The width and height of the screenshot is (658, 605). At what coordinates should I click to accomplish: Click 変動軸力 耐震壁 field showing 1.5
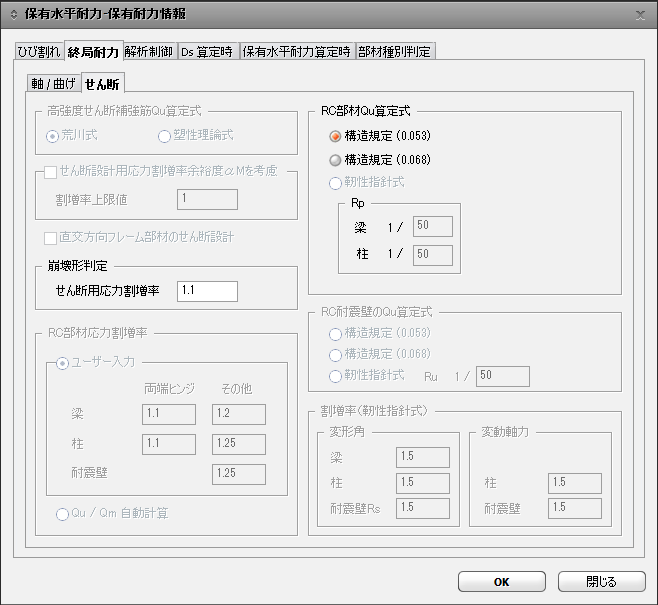[x=575, y=509]
